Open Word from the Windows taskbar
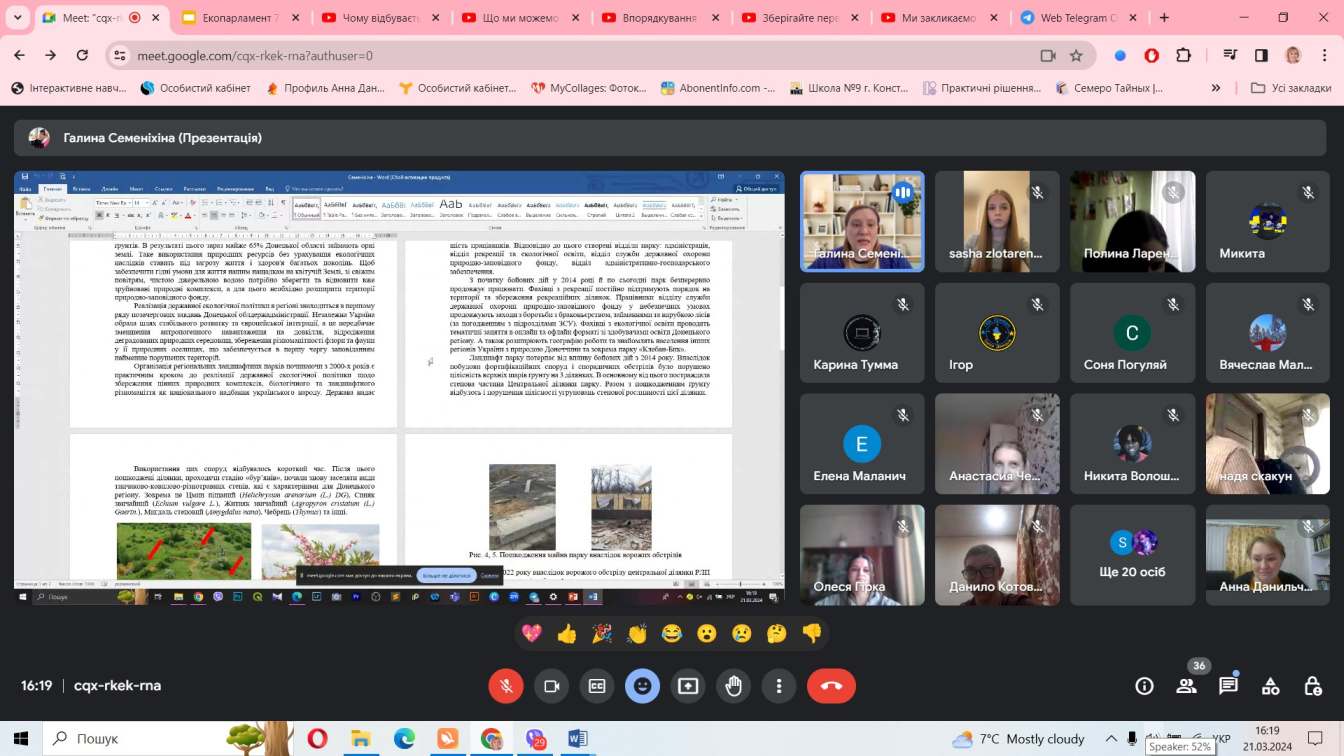This screenshot has height=756, width=1344. click(578, 739)
